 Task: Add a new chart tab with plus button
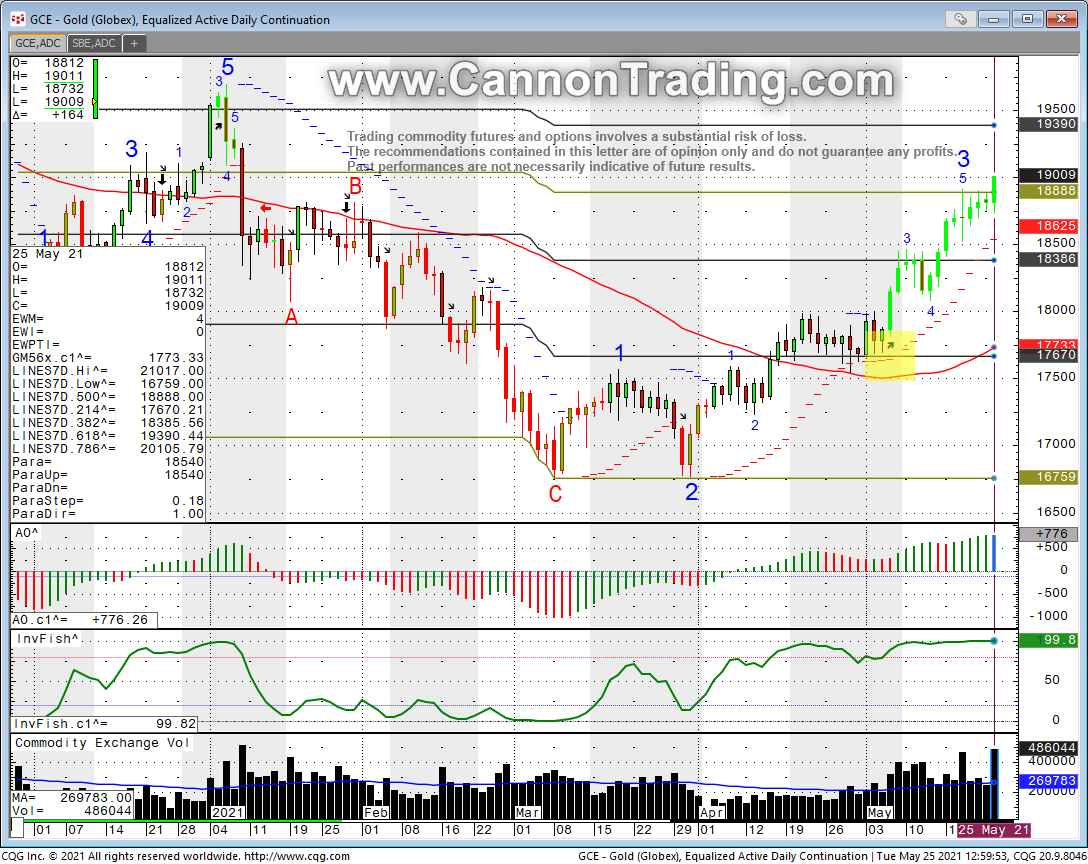tap(134, 43)
